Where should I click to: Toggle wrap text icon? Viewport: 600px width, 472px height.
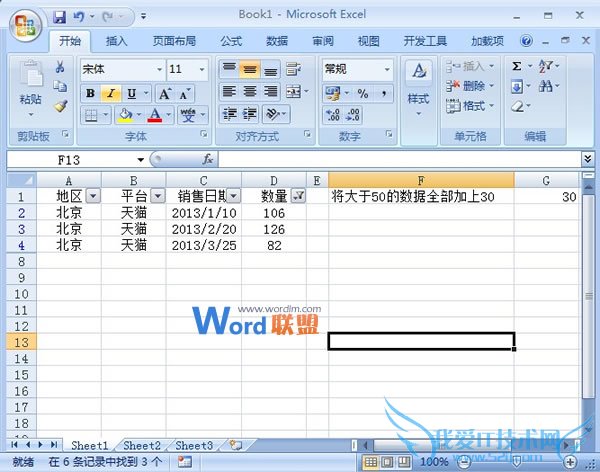(x=293, y=69)
